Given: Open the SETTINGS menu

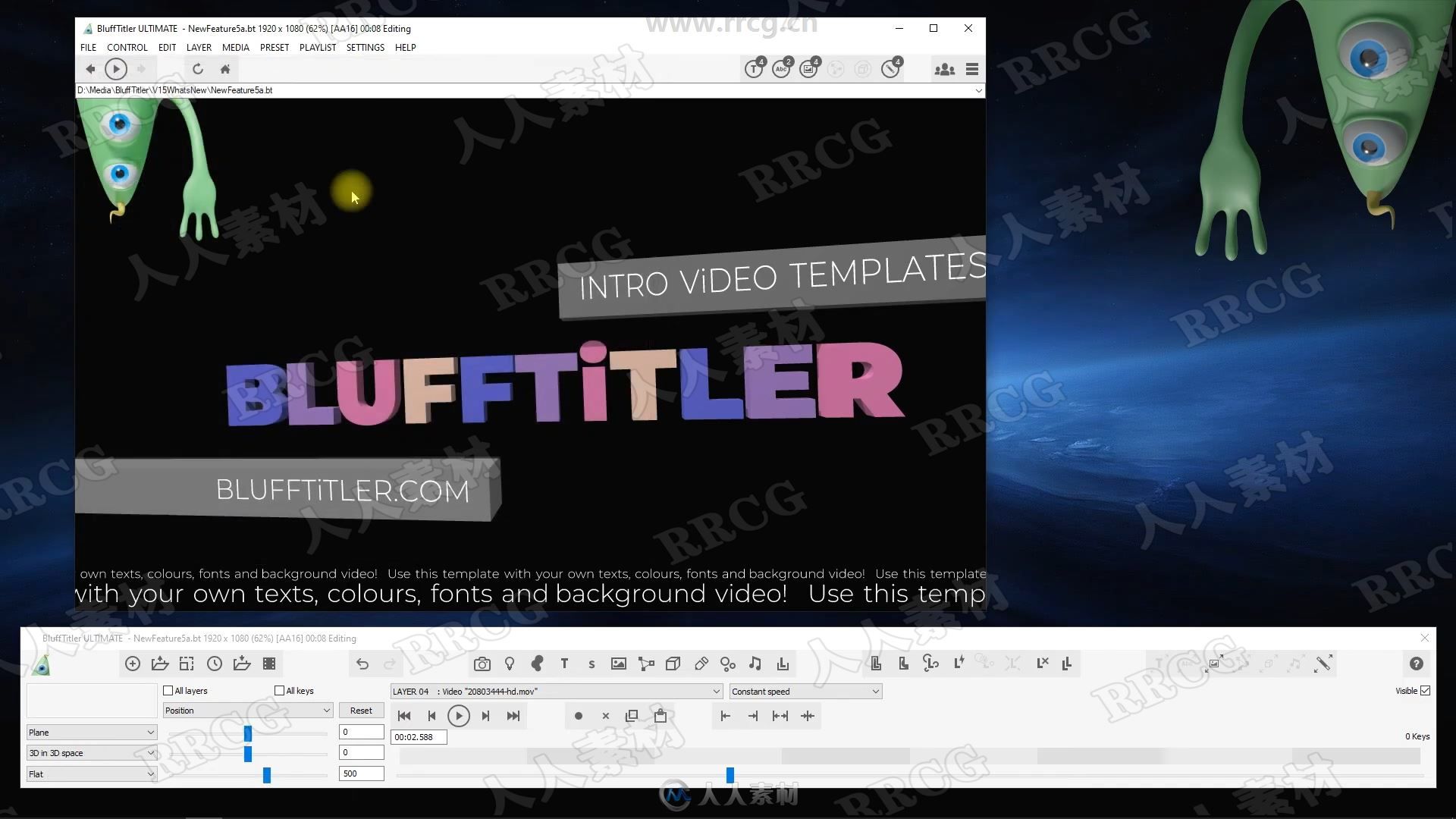Looking at the screenshot, I should click(x=366, y=47).
